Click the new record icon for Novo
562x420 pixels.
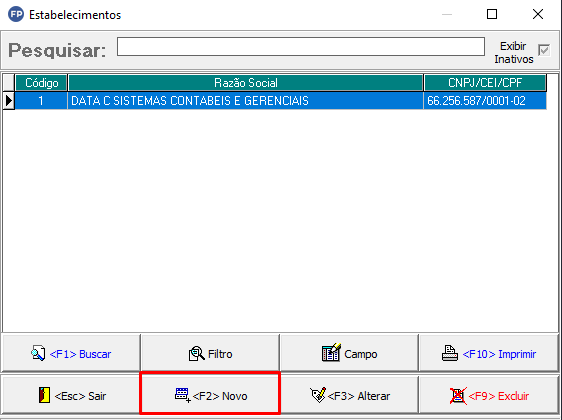point(182,395)
